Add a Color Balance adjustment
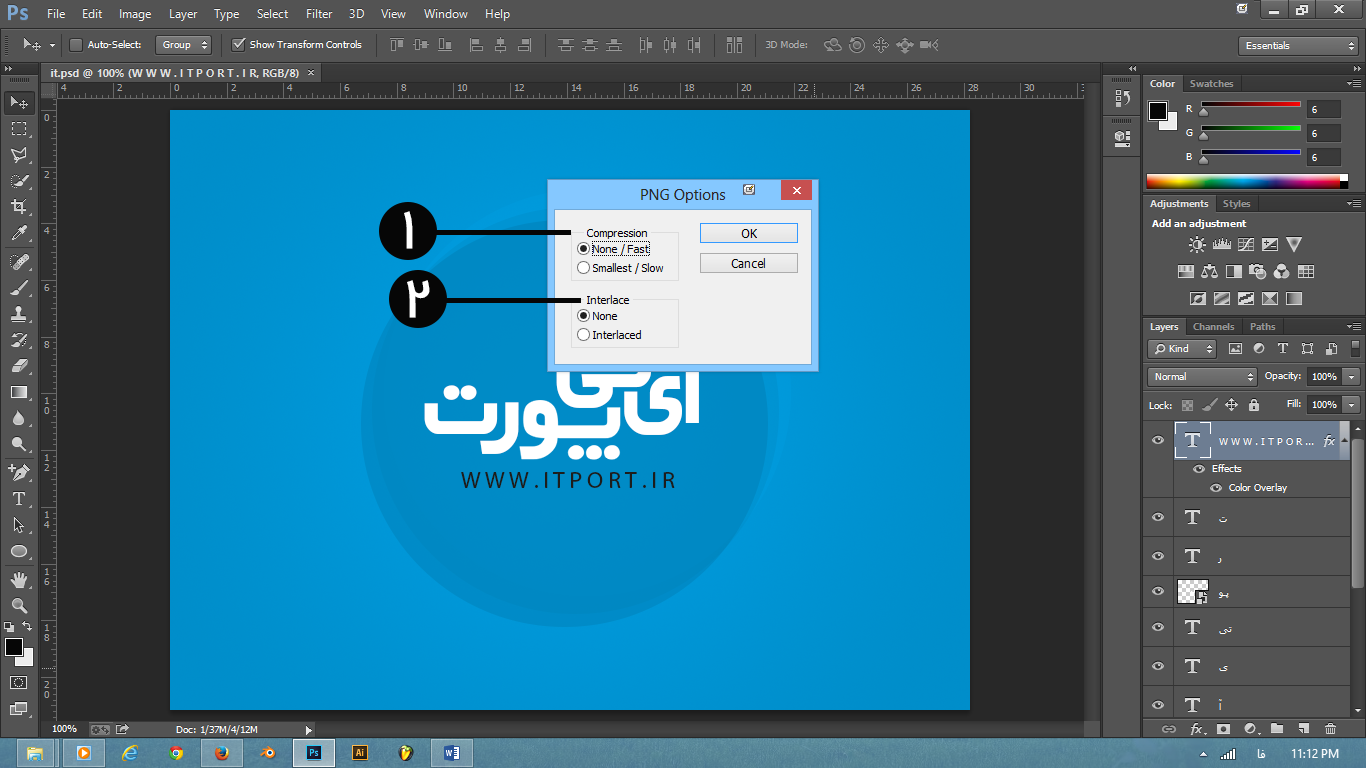The width and height of the screenshot is (1366, 768). [1210, 271]
